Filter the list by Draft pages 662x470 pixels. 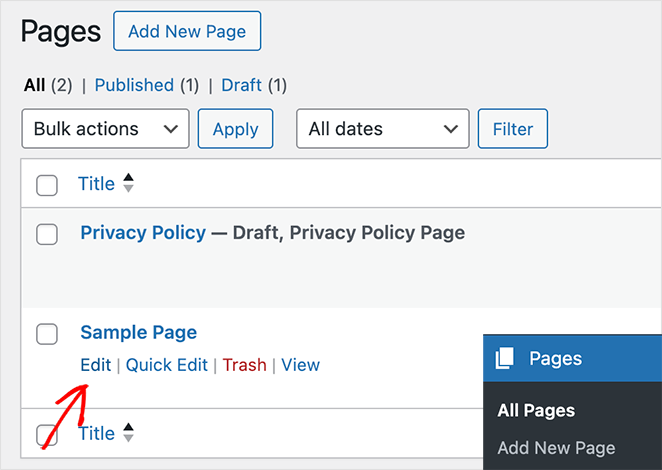242,85
